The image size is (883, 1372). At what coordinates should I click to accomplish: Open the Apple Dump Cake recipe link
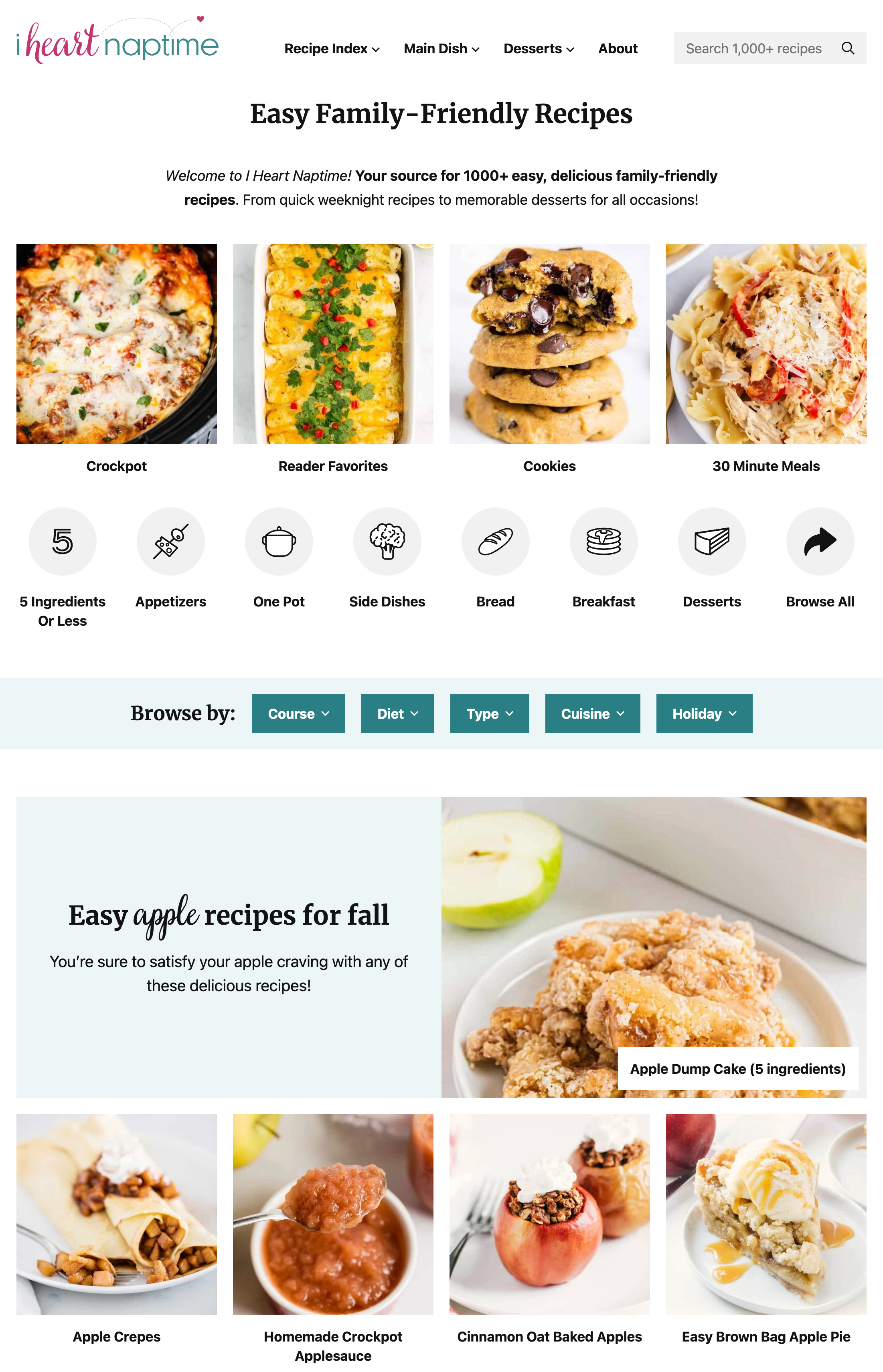(x=737, y=1069)
